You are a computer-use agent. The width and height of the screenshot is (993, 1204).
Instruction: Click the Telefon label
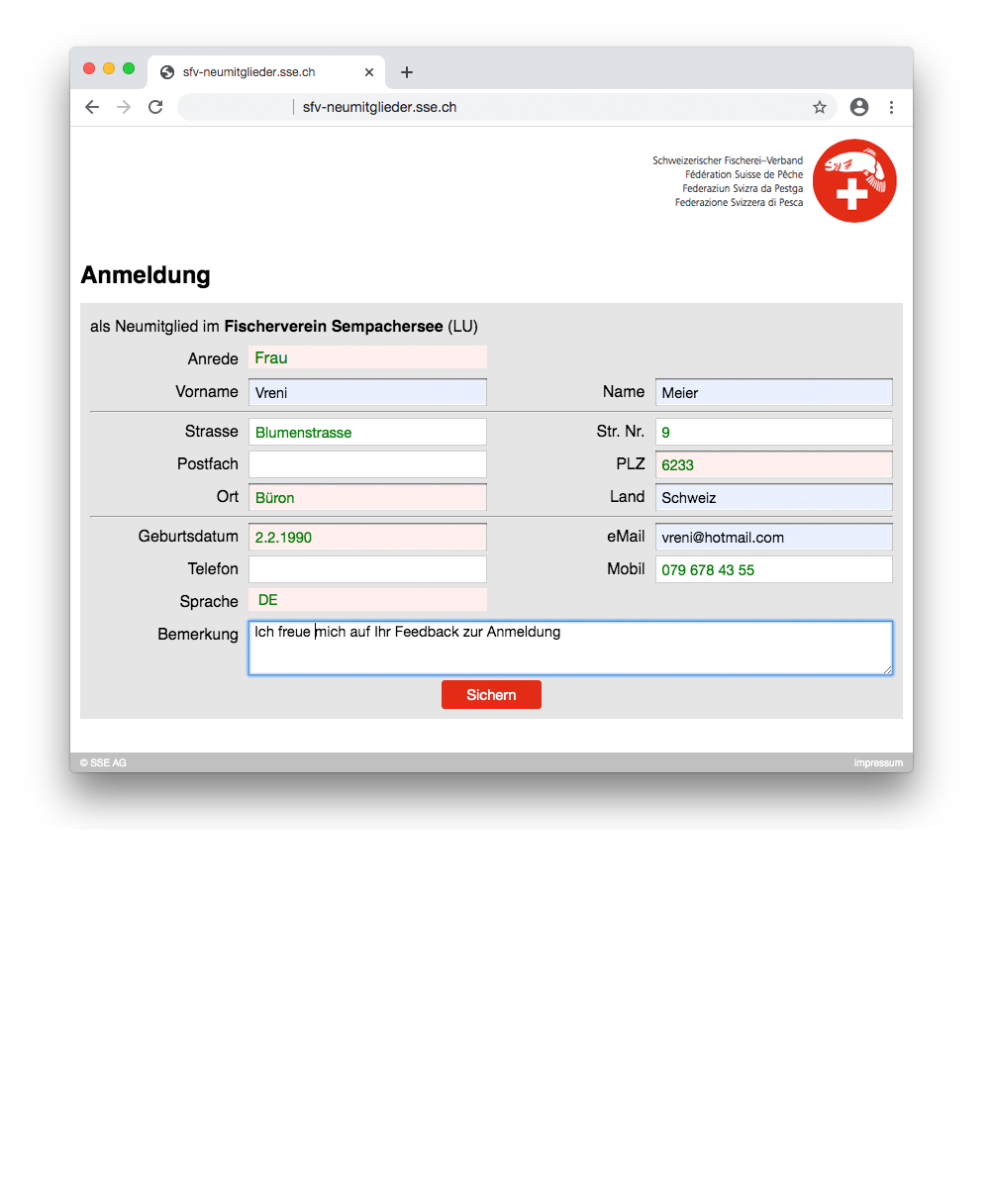pyautogui.click(x=213, y=569)
